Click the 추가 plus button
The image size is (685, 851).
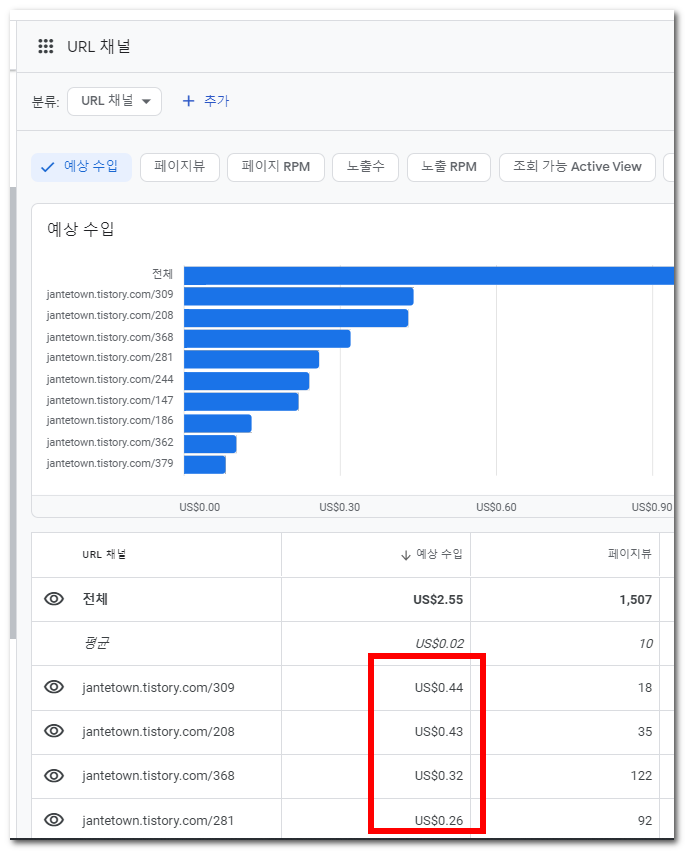[x=206, y=101]
